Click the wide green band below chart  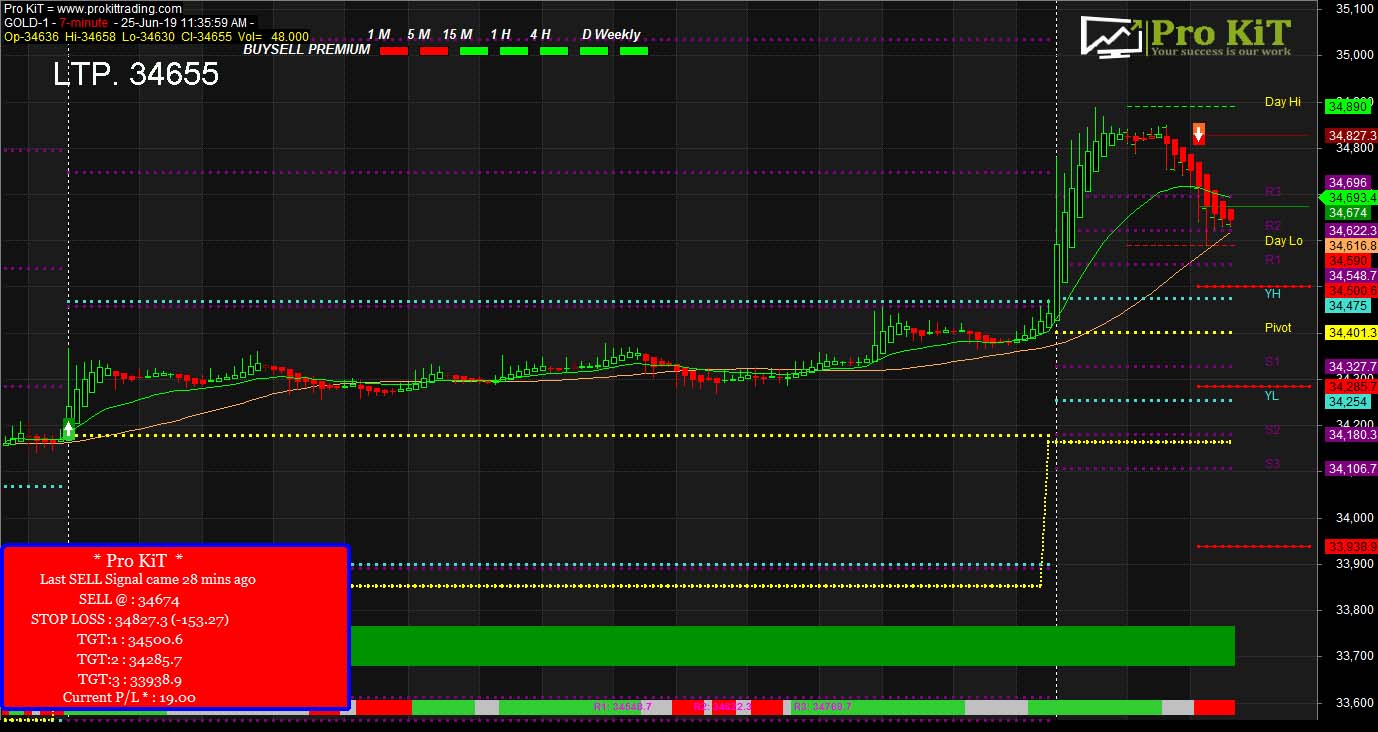[x=792, y=646]
